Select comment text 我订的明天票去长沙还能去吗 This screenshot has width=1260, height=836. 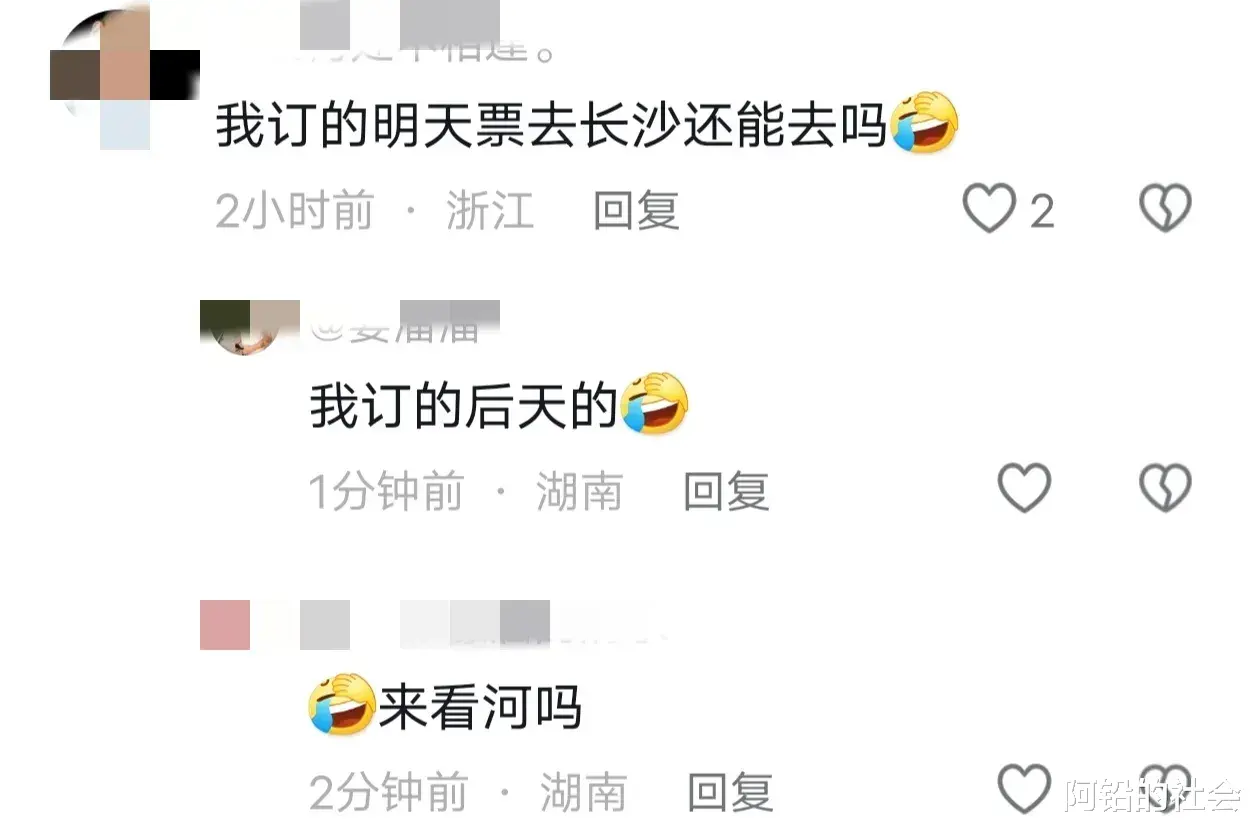pyautogui.click(x=551, y=126)
